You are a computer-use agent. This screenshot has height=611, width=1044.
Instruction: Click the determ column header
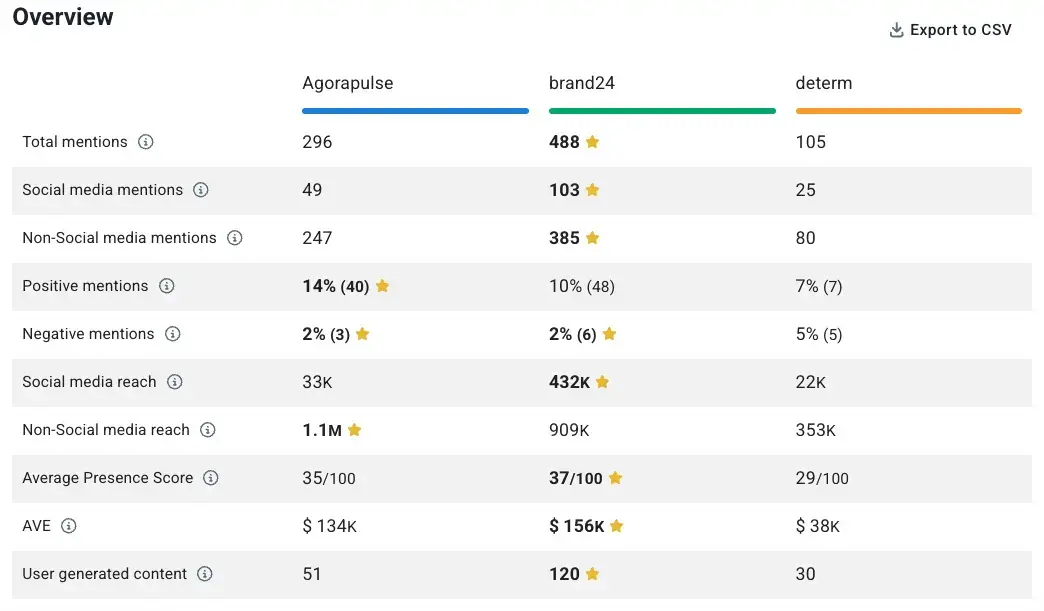click(x=824, y=83)
